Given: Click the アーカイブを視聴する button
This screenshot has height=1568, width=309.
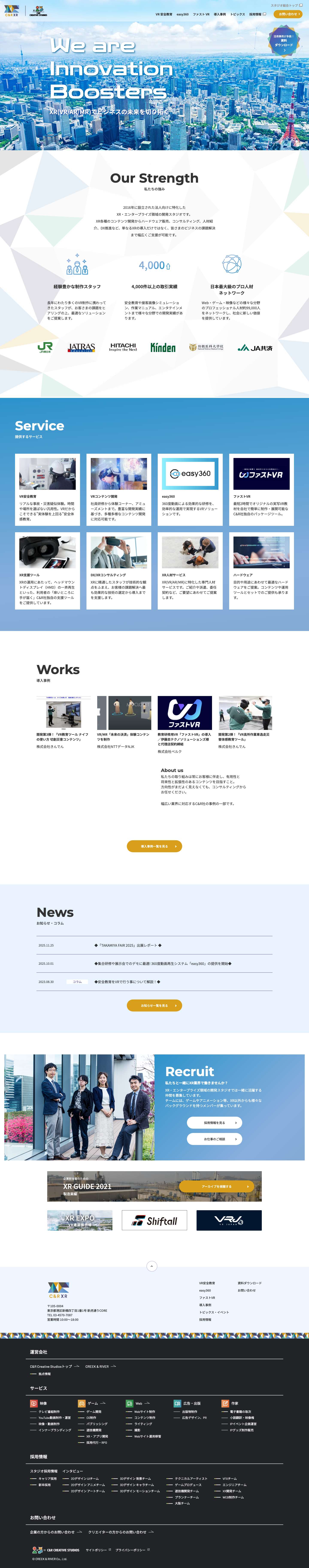Looking at the screenshot, I should (x=217, y=1186).
